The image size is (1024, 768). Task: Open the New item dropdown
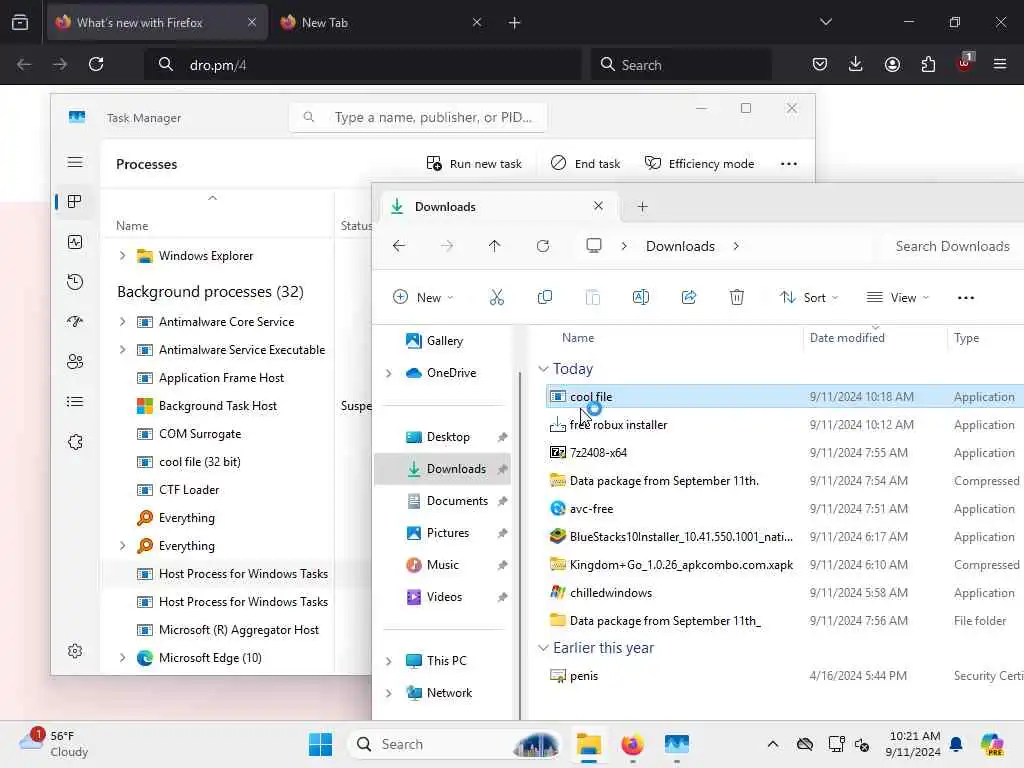tap(423, 298)
